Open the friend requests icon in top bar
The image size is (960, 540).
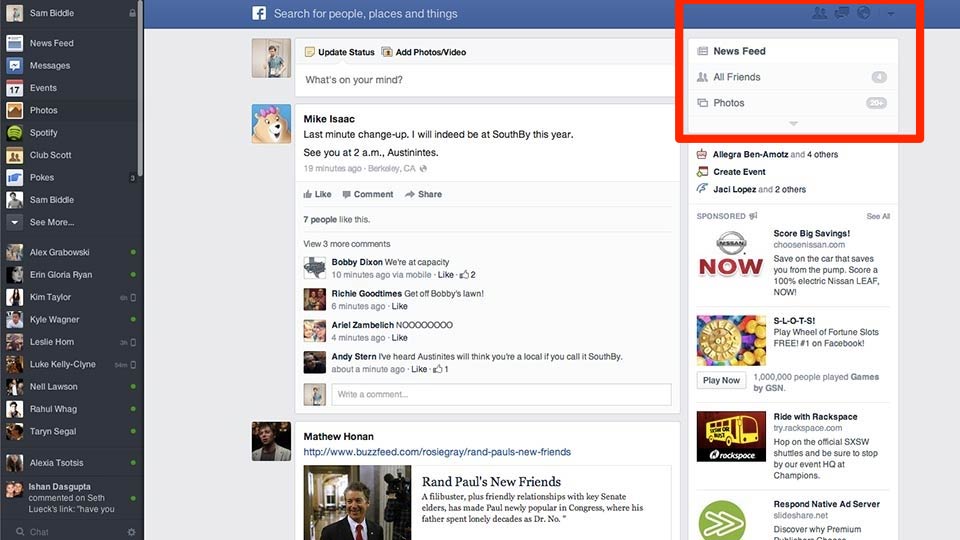point(820,13)
